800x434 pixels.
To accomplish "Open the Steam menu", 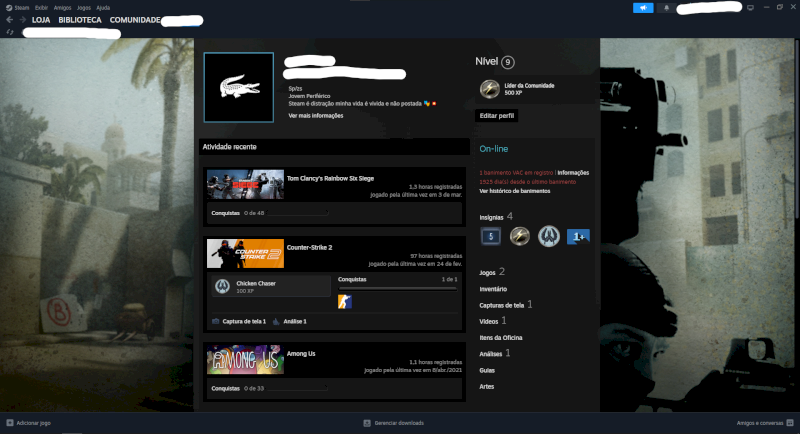I will (21, 8).
